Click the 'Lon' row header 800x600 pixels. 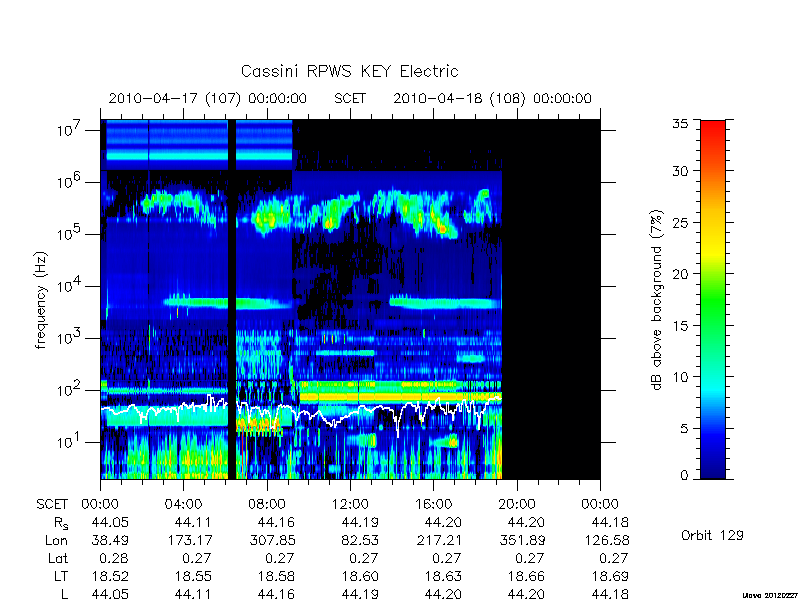(x=57, y=540)
